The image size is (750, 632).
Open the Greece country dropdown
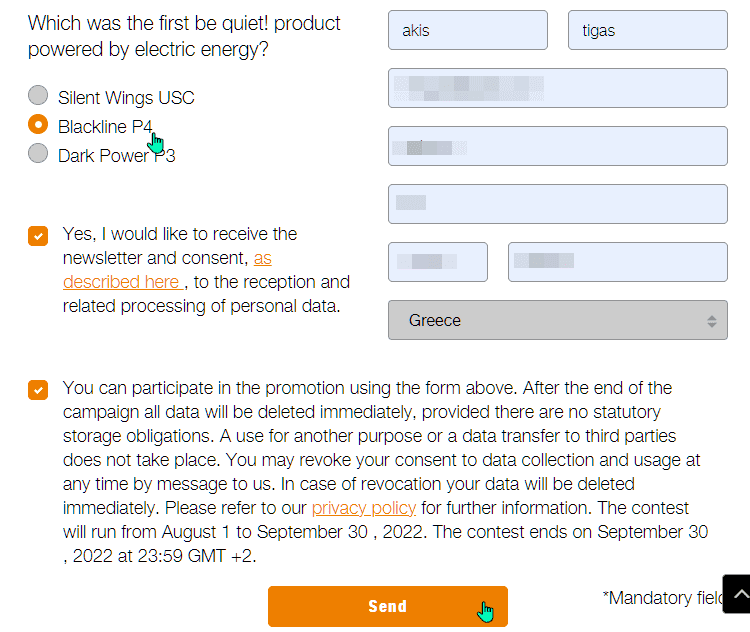coord(558,320)
